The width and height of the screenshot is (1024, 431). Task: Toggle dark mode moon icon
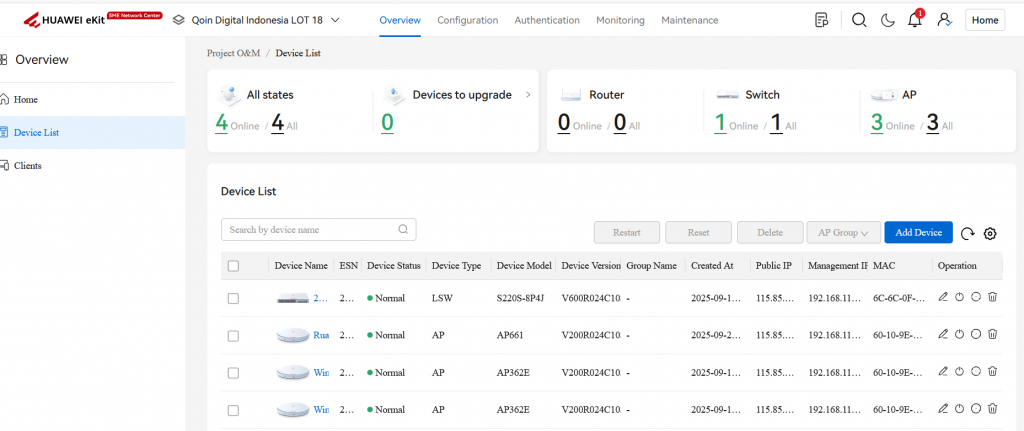[x=887, y=21]
